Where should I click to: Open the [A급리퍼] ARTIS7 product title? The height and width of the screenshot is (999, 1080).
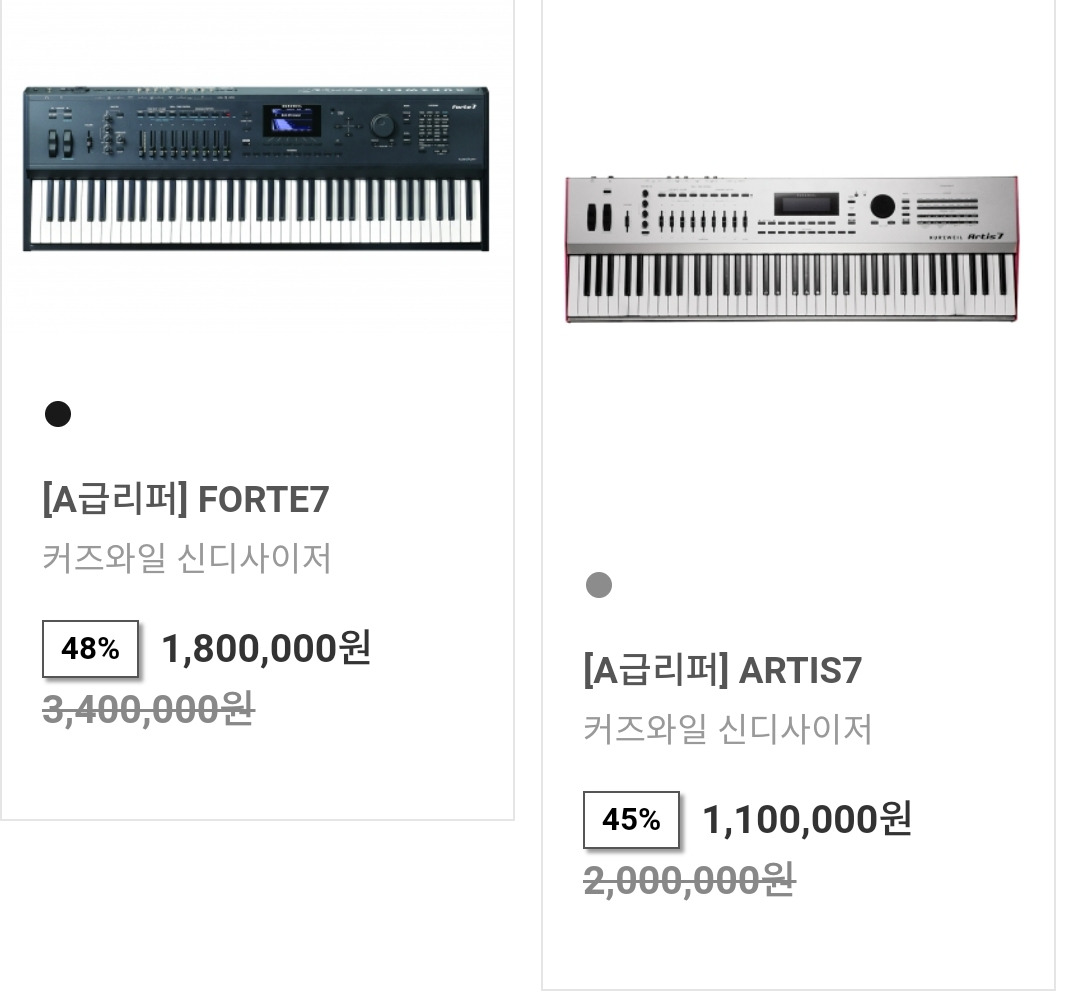click(x=723, y=670)
